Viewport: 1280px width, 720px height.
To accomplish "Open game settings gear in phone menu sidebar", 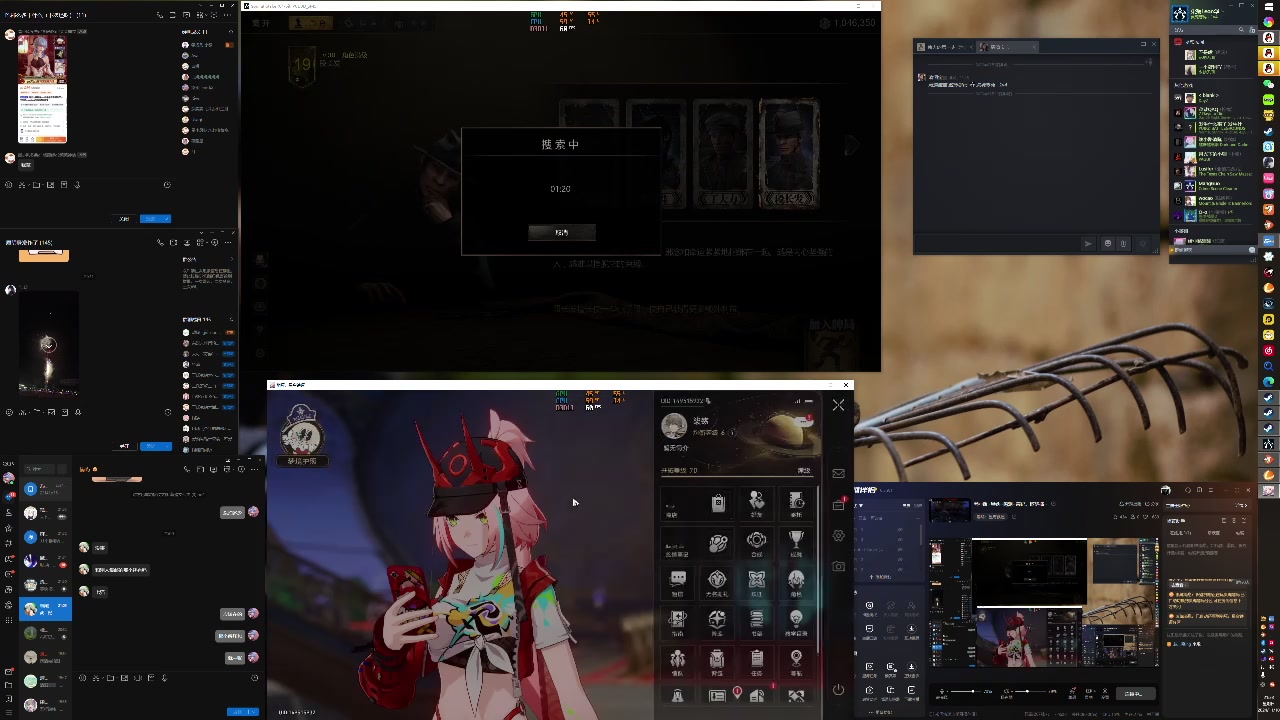I will click(x=838, y=535).
